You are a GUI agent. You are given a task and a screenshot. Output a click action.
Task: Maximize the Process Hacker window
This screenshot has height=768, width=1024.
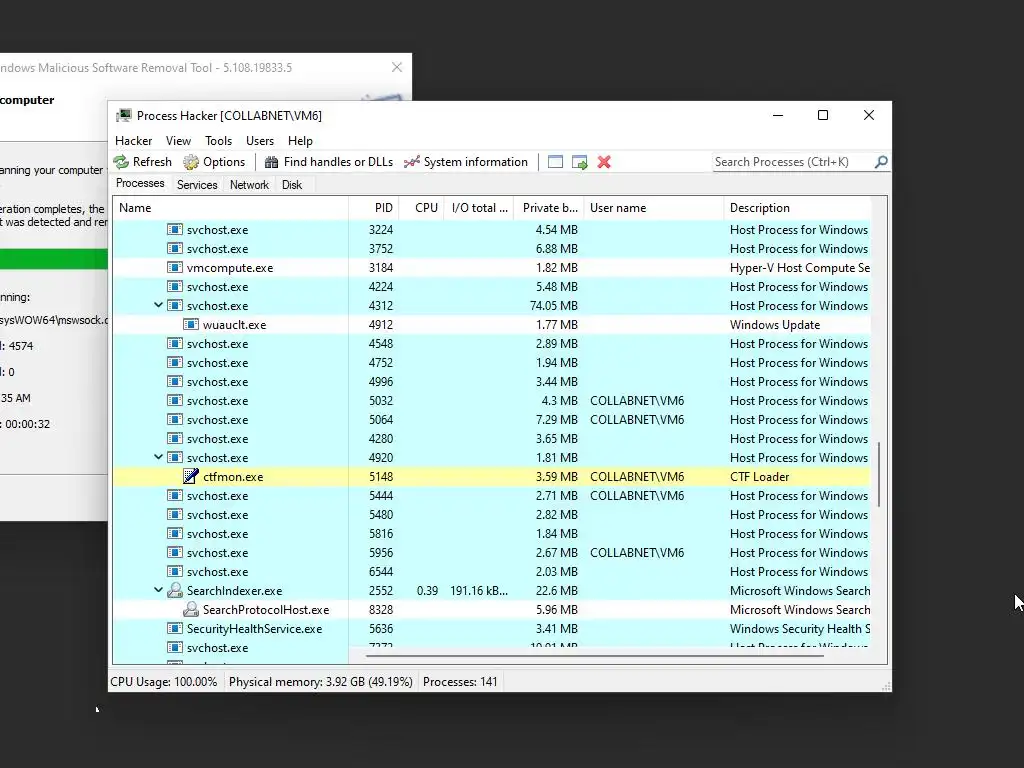pos(823,115)
